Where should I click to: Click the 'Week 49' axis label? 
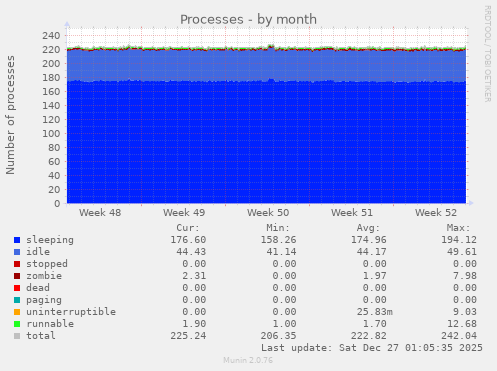(x=184, y=213)
